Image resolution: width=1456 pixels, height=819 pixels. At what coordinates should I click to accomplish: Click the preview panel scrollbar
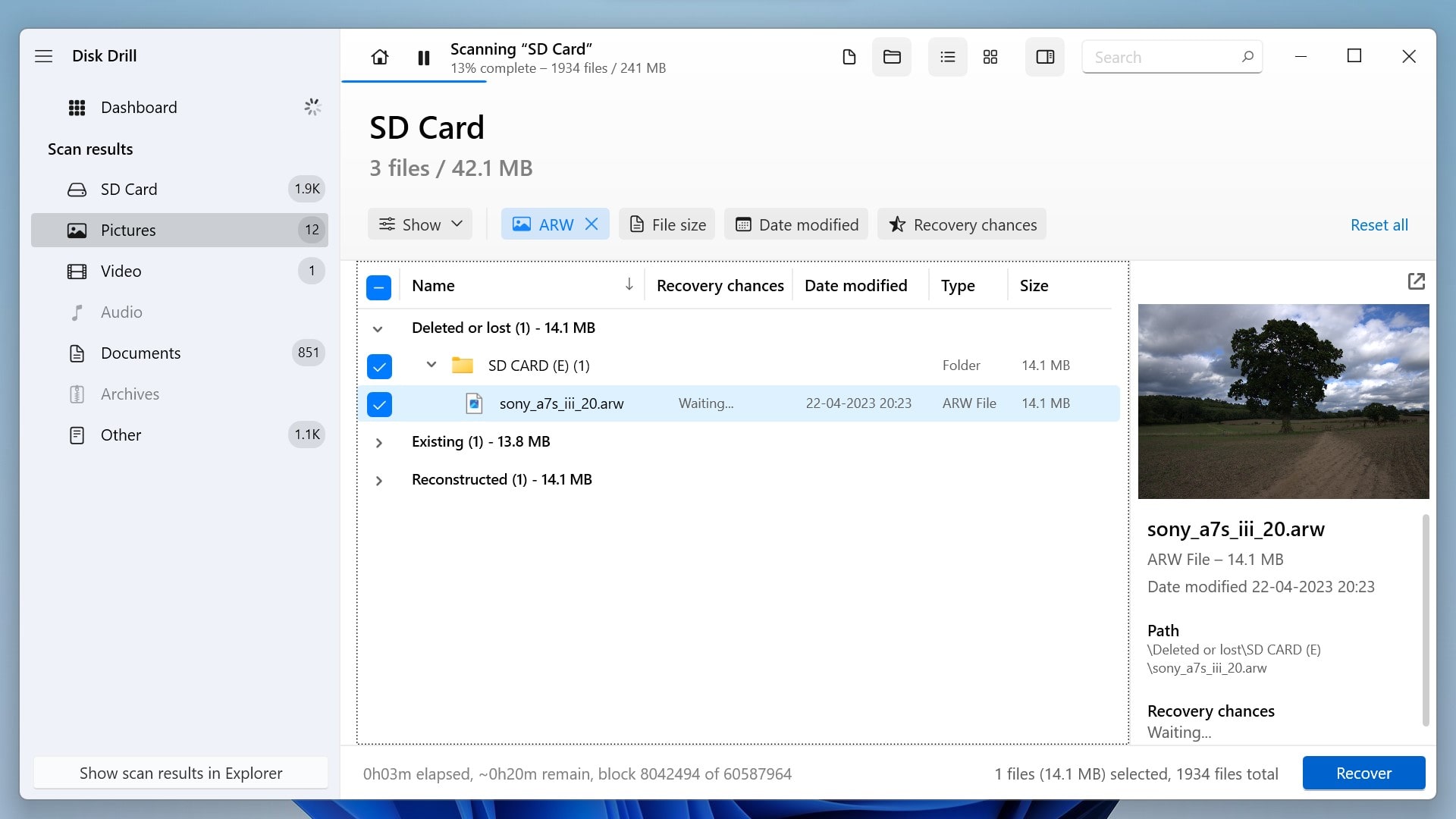[1426, 620]
